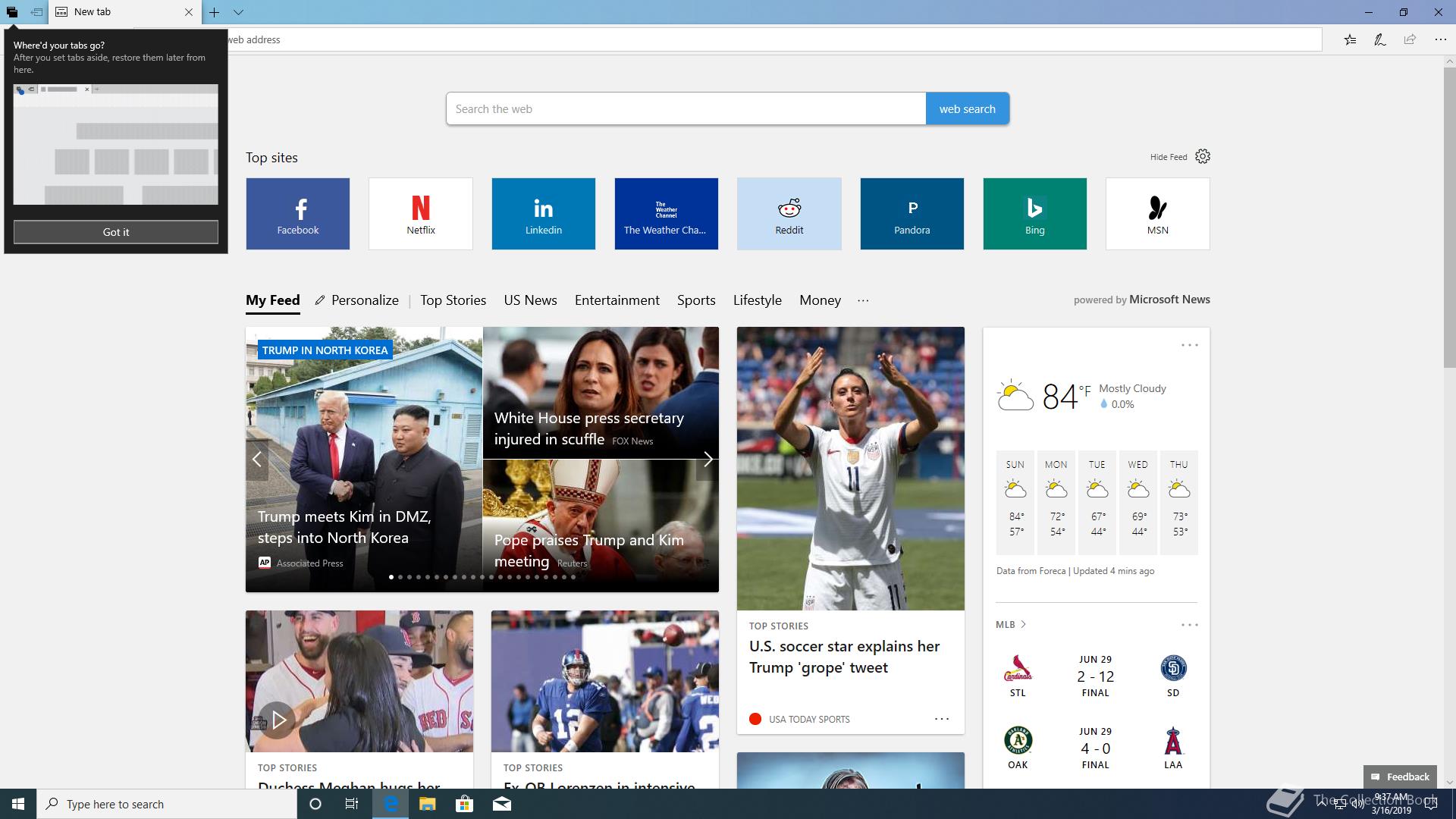Select the WED forecast column
1456x819 pixels.
[x=1138, y=502]
